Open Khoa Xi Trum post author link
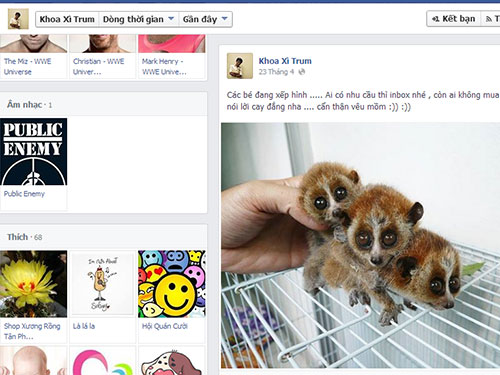500x375 pixels. 285,61
